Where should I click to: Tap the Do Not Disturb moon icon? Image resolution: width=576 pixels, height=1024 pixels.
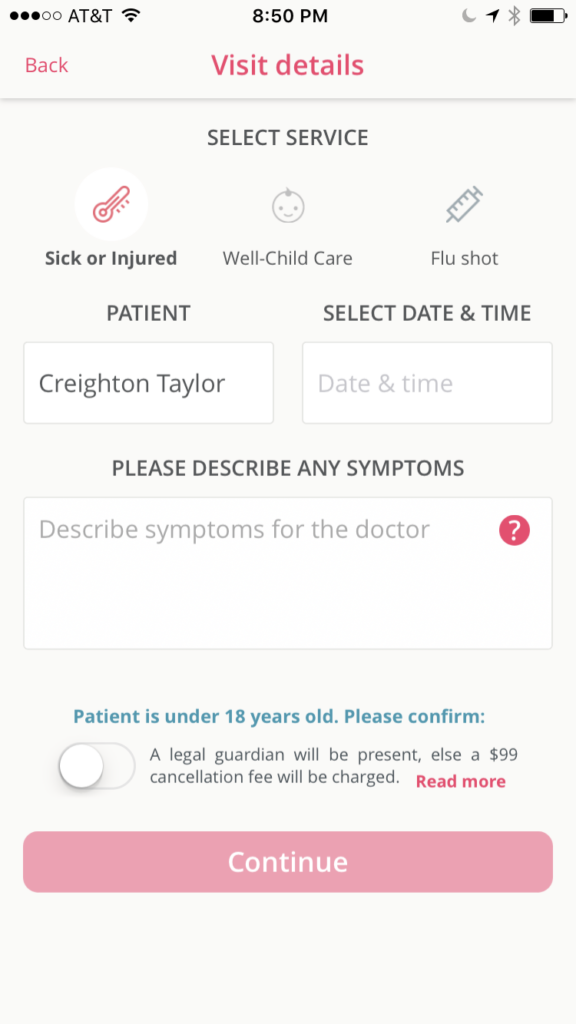tap(469, 16)
